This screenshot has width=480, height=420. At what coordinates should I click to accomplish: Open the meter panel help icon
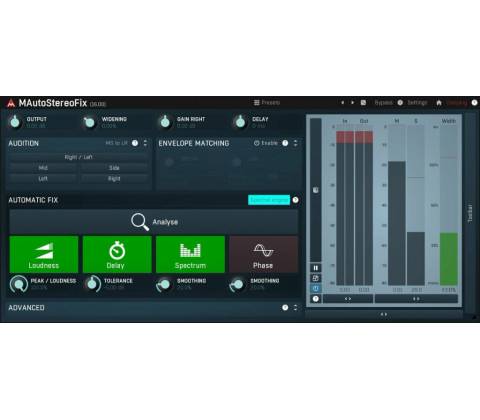[316, 299]
